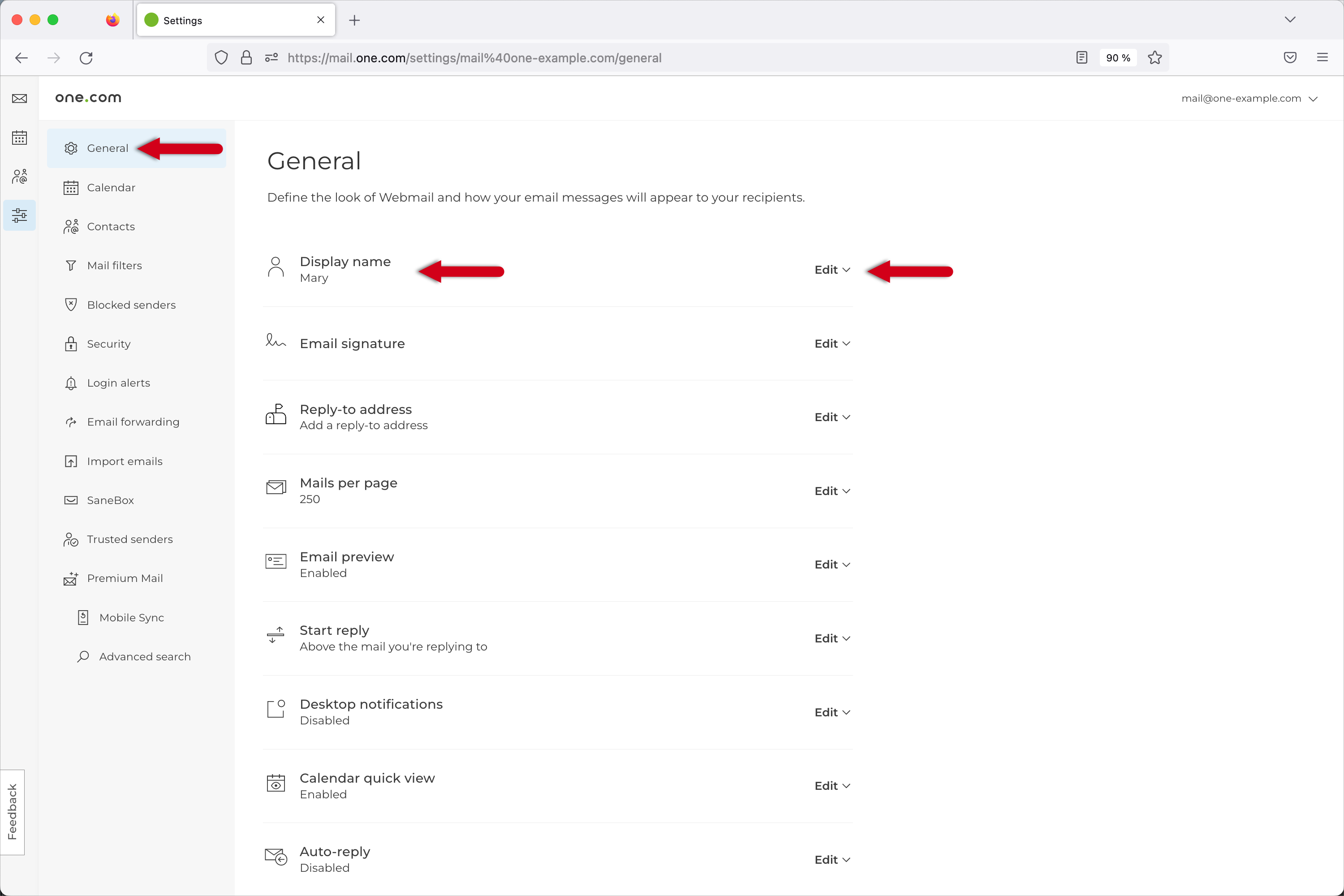Open the mail@one-example.com account dropdown
This screenshot has width=1344, height=896.
(1249, 98)
